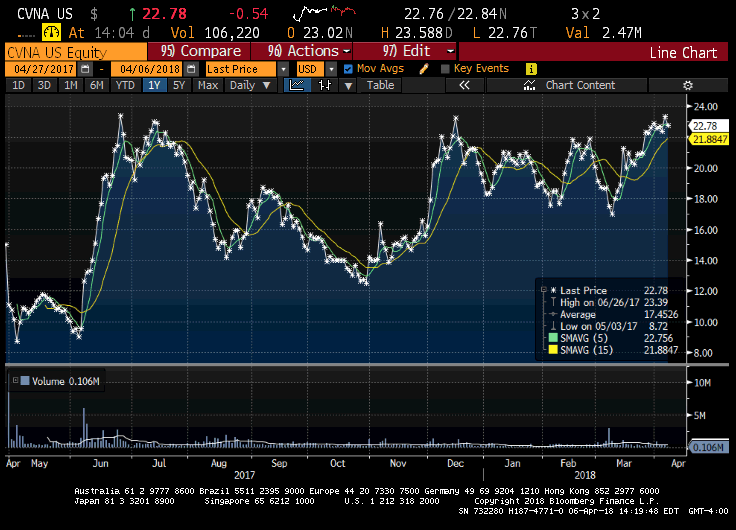Open the USD currency dropdown arrow
The width and height of the screenshot is (736, 530).
[x=331, y=69]
